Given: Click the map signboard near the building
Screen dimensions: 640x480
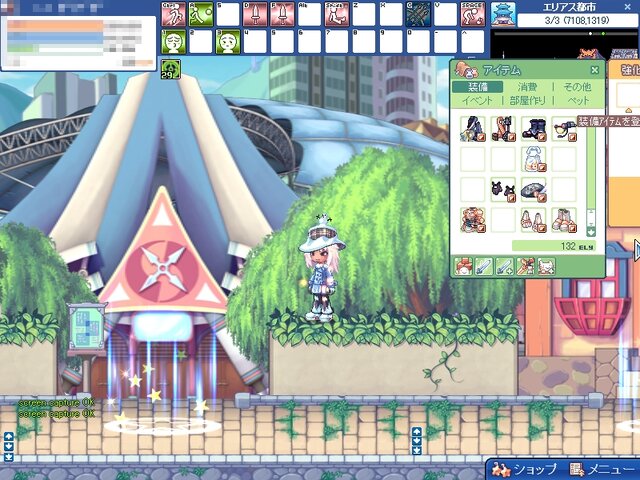Looking at the screenshot, I should 86,328.
